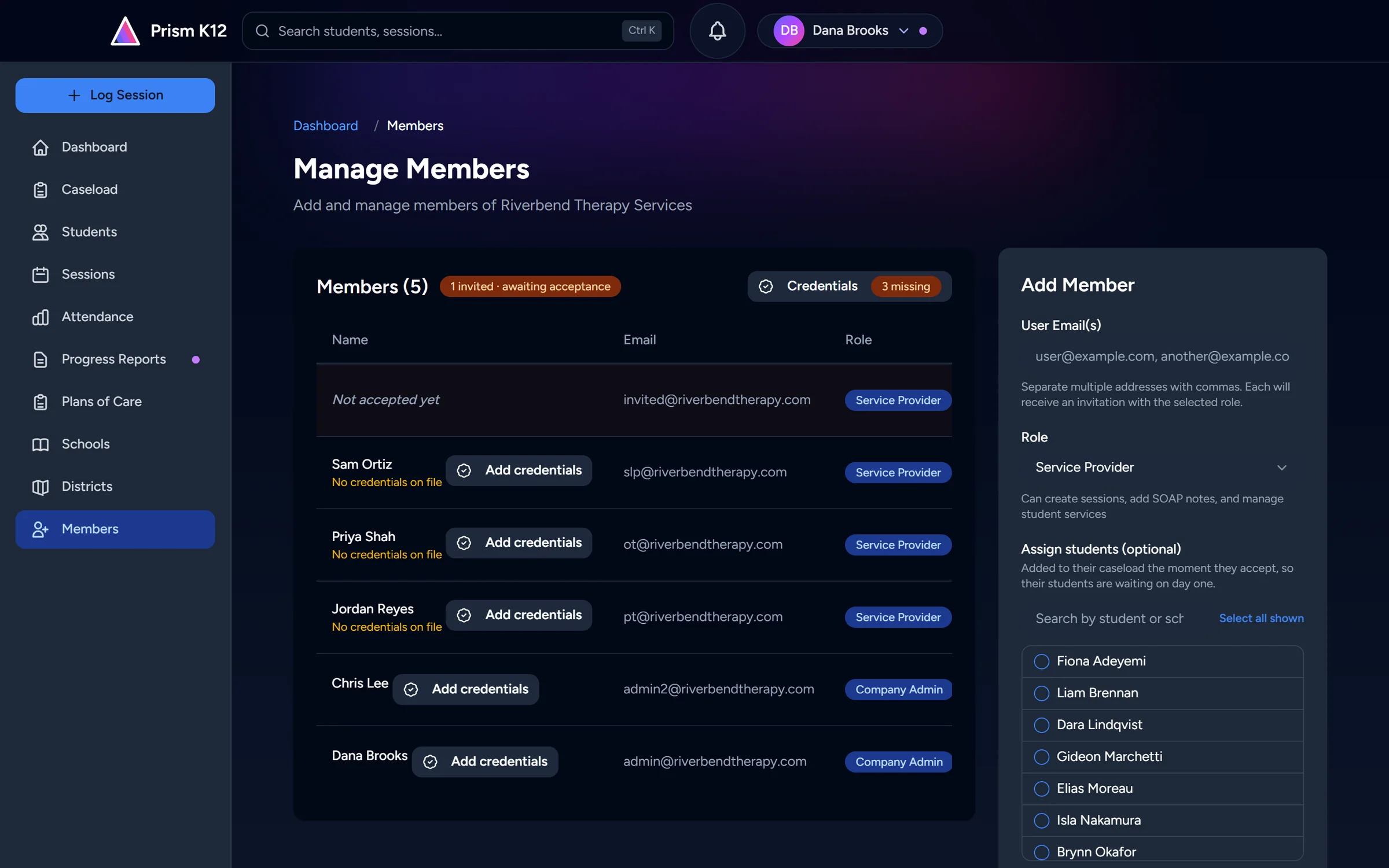Click the Districts map icon
The width and height of the screenshot is (1389, 868).
pos(41,486)
